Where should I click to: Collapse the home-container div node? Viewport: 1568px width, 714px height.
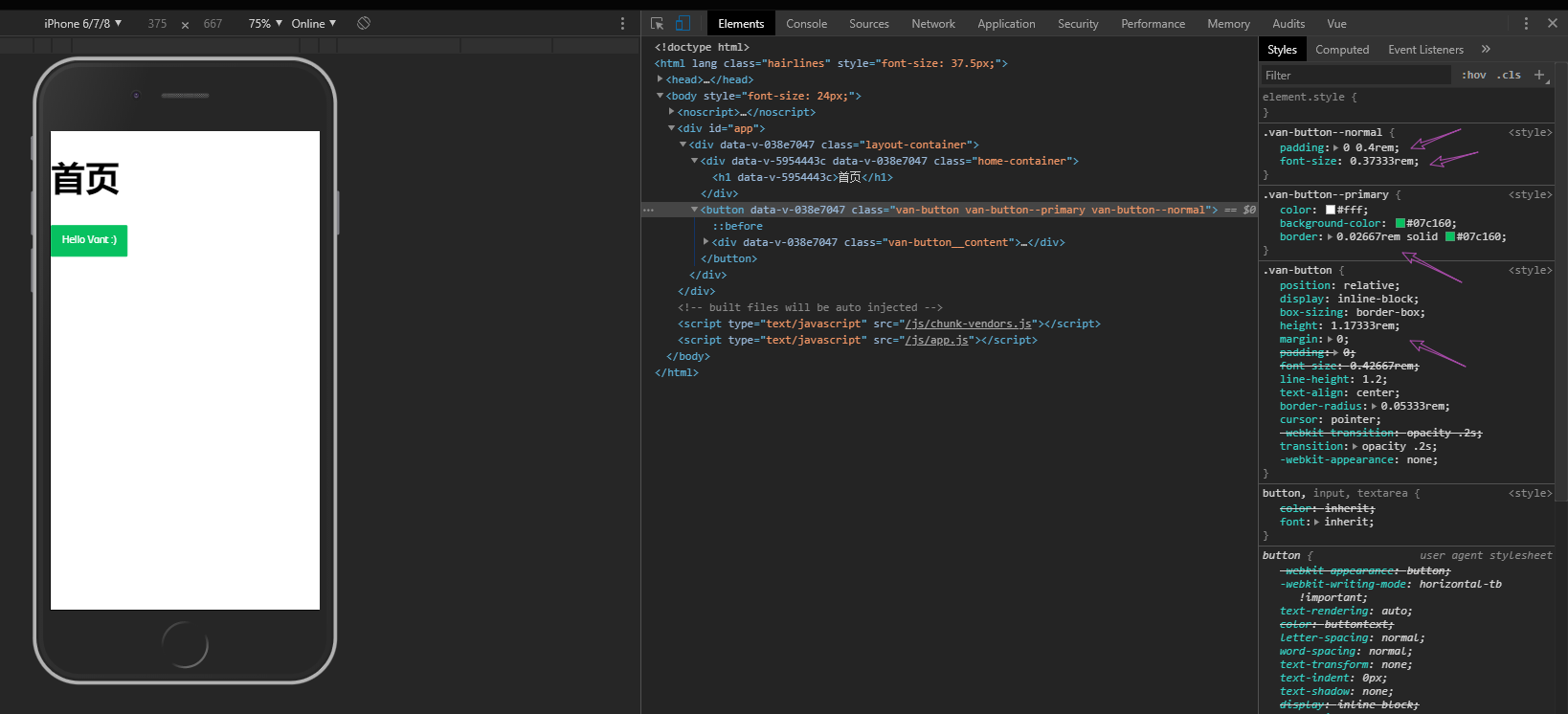694,161
